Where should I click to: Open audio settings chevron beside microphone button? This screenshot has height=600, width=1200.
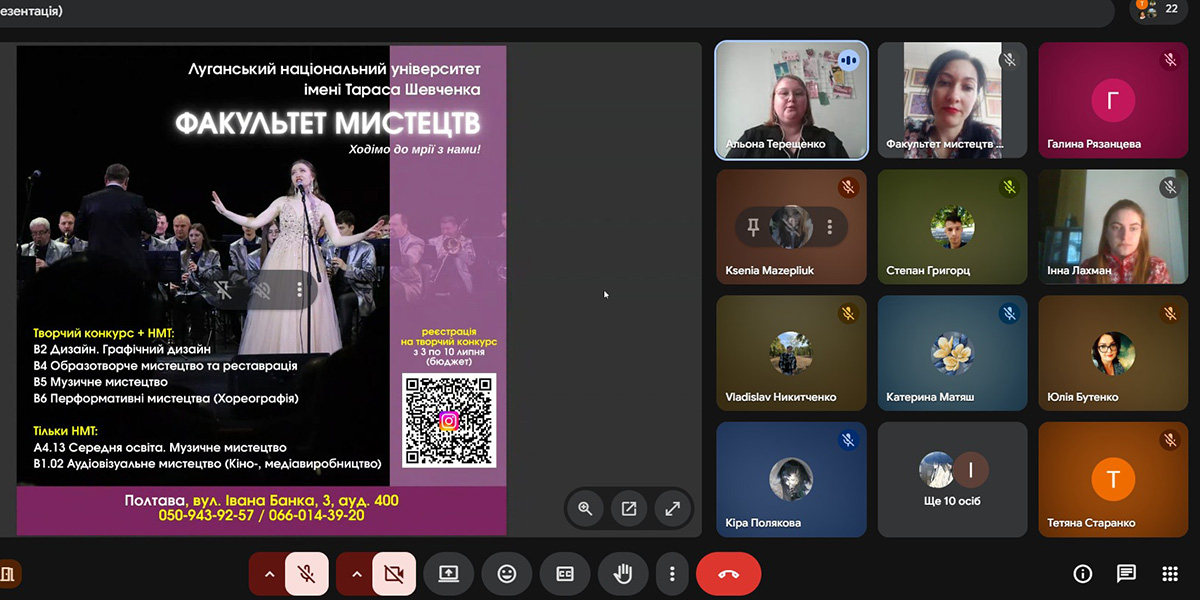coord(268,574)
